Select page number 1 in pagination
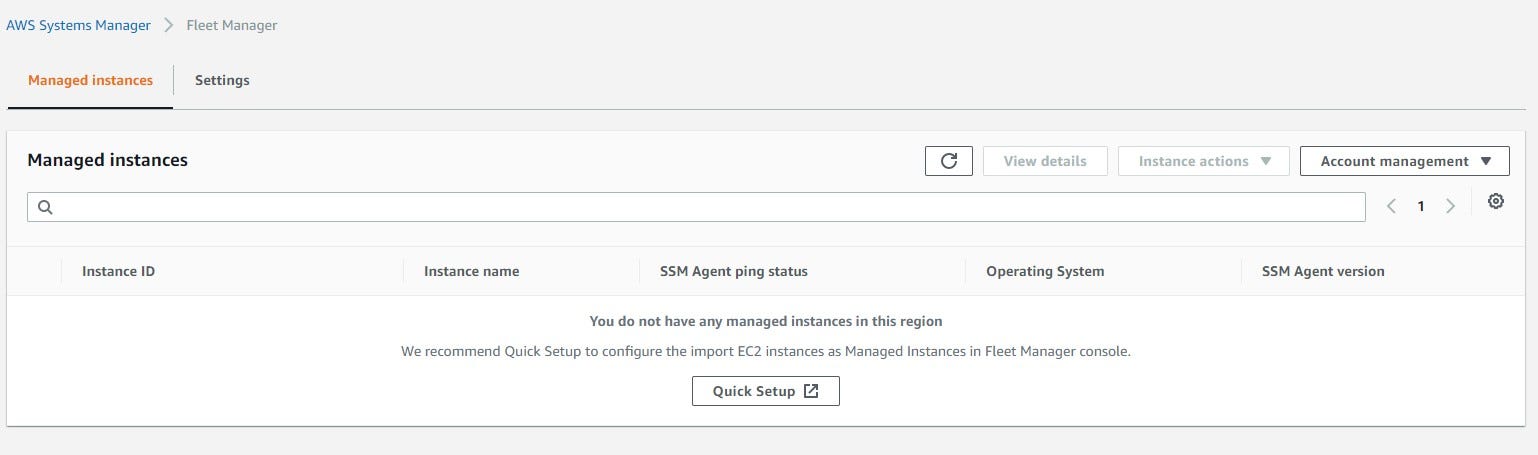Screen dimensions: 1538x455 pos(1420,207)
